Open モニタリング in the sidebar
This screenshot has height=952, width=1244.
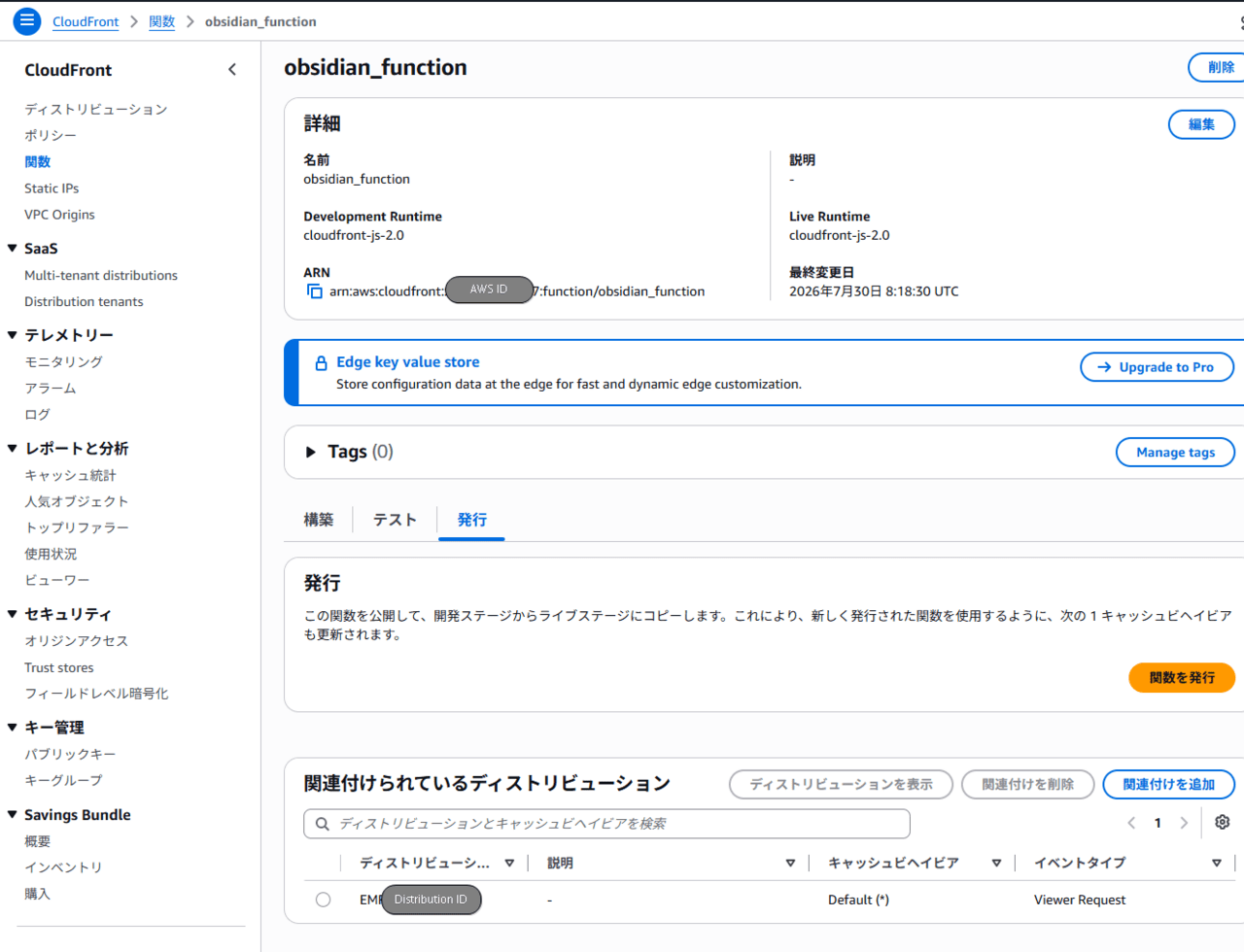63,361
